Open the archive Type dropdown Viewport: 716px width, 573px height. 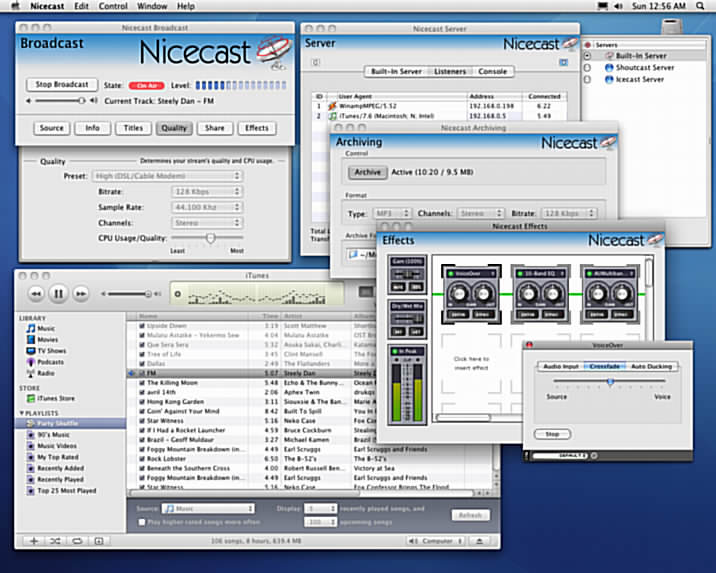coord(392,213)
